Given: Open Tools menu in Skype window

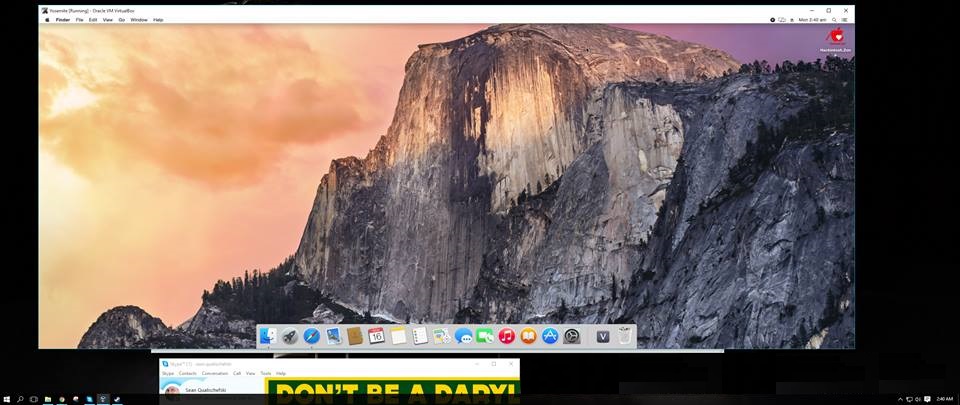Looking at the screenshot, I should click(266, 373).
